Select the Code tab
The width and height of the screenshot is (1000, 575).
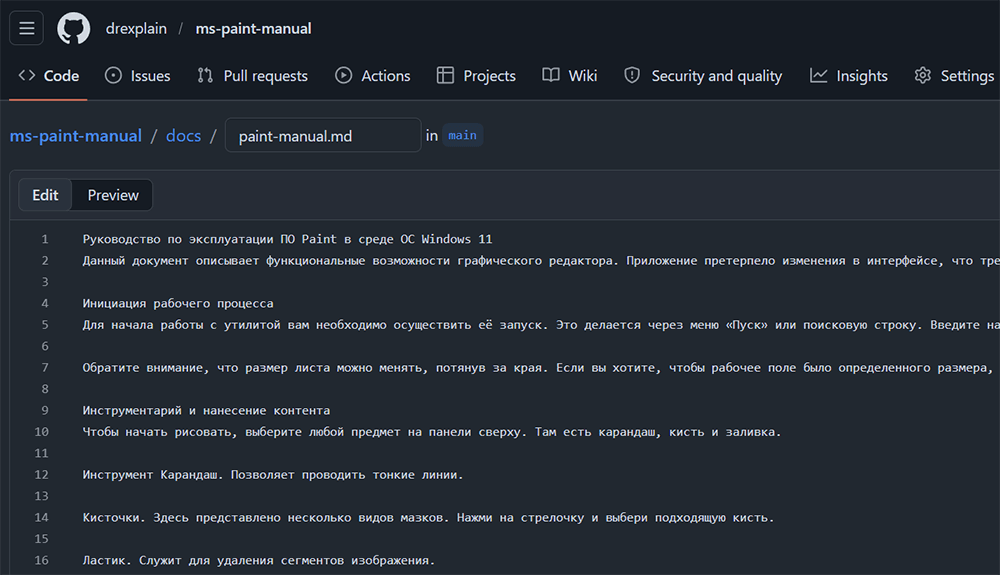48,76
